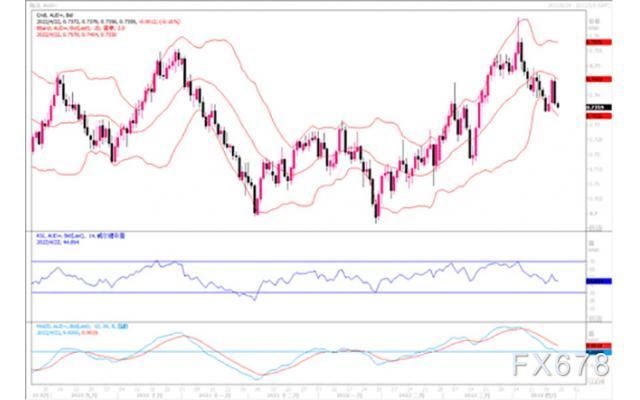This screenshot has width=640, height=400.
Task: Click the candlestick OHLC values line under the title
Action: [x=108, y=22]
